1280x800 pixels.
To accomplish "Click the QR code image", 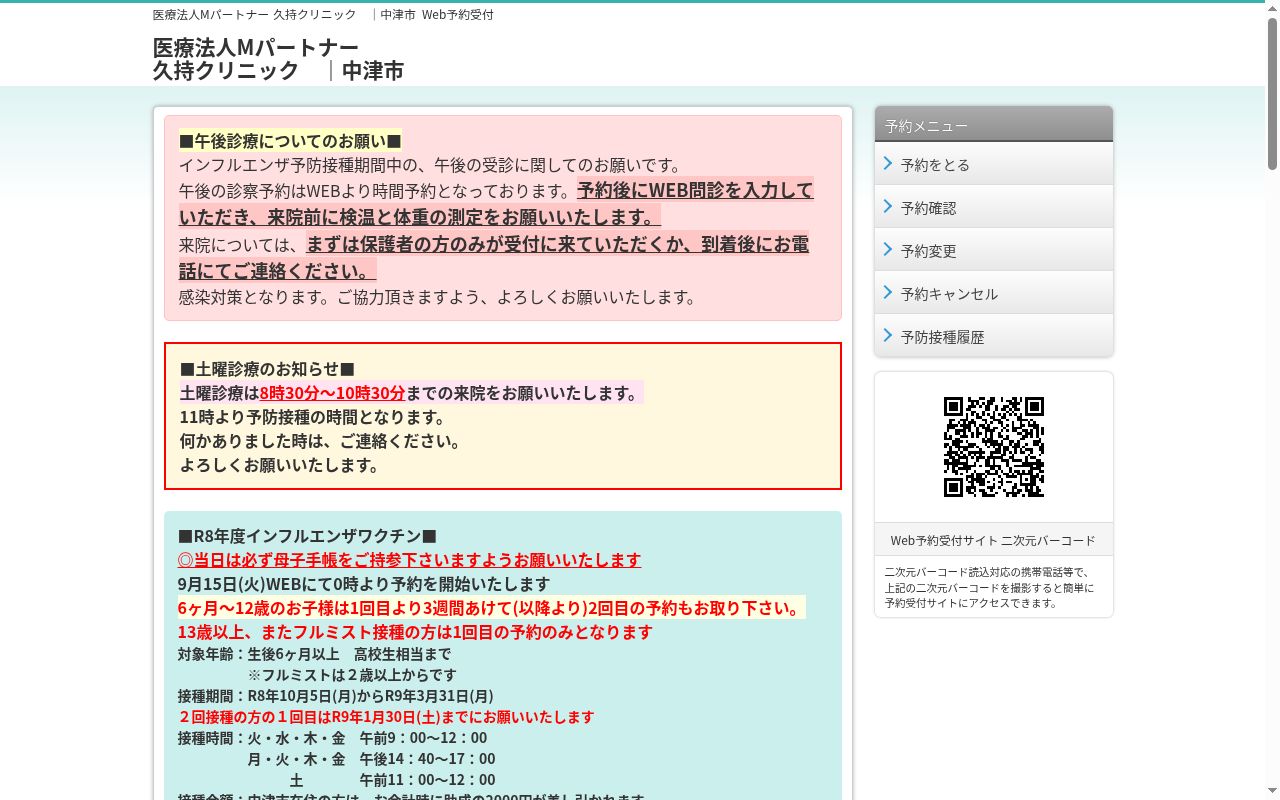I will tap(994, 447).
